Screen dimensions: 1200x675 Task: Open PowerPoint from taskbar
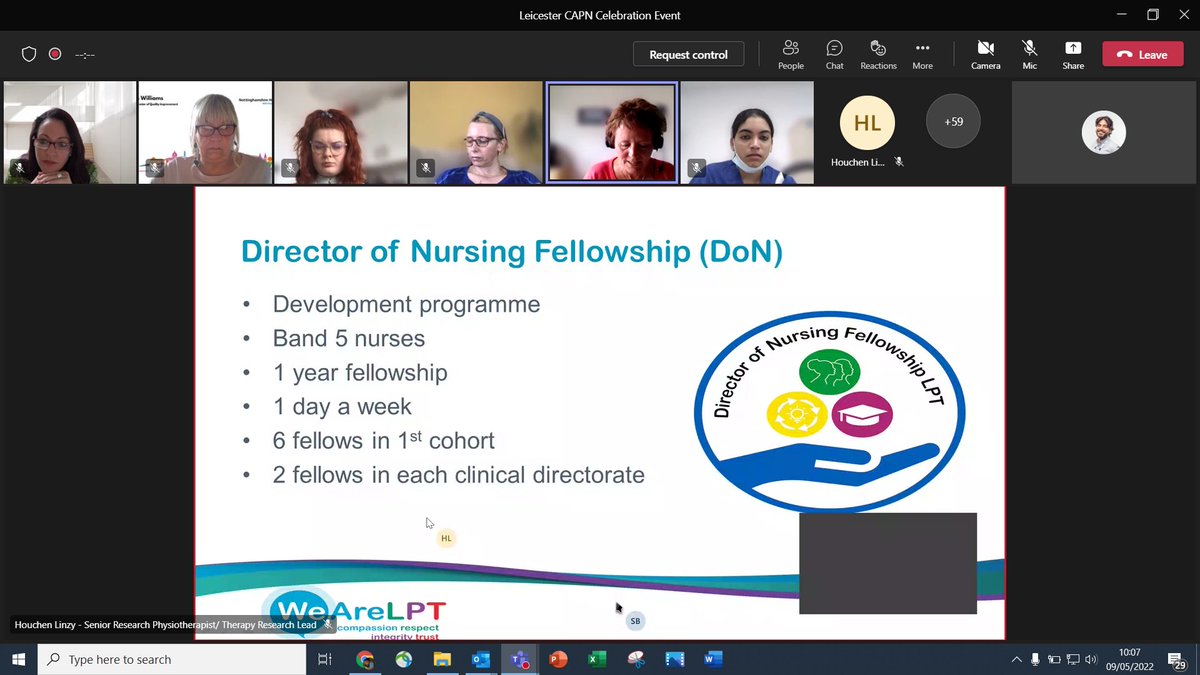point(558,659)
